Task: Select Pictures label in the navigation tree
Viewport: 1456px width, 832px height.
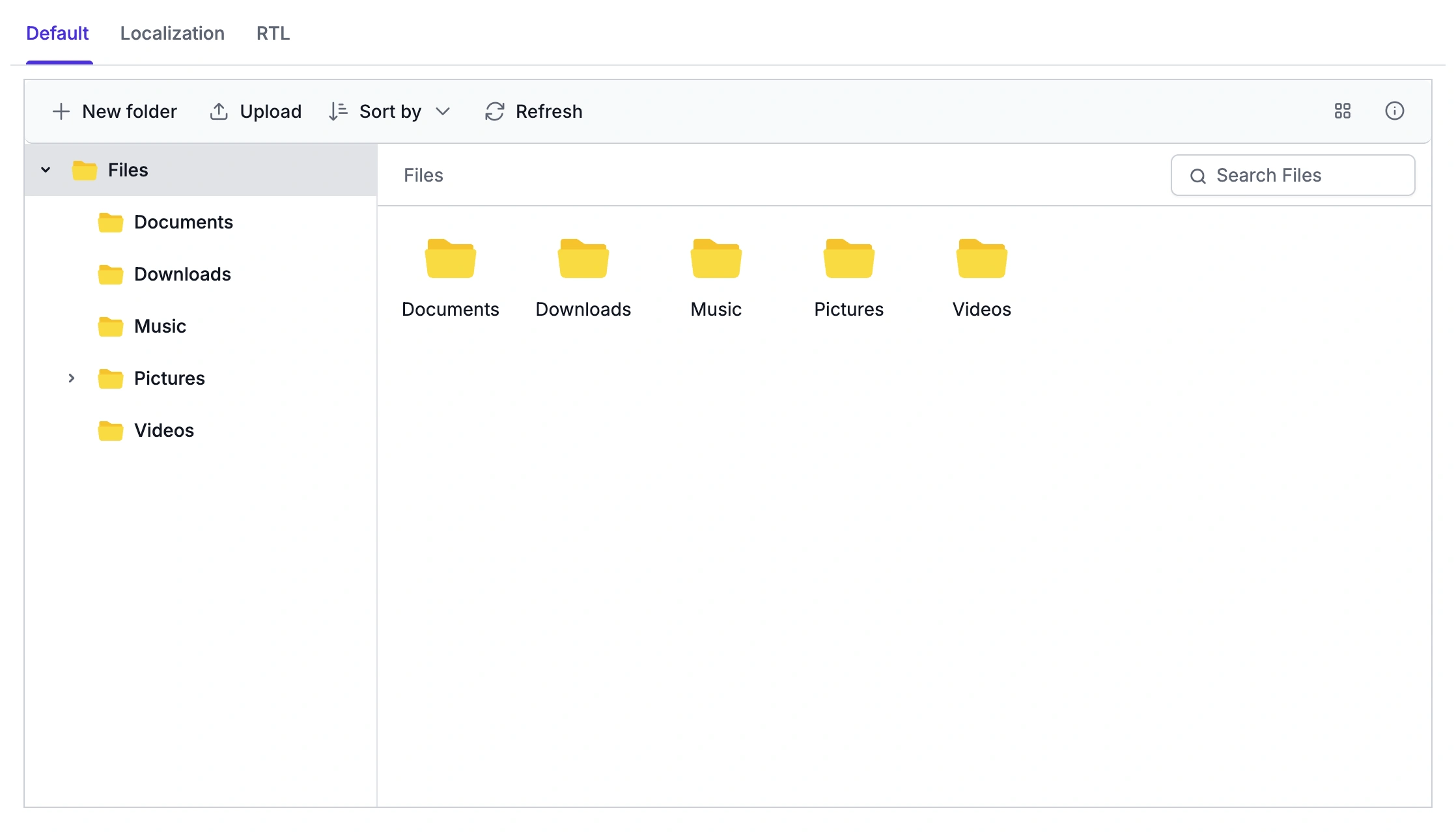Action: pyautogui.click(x=170, y=378)
